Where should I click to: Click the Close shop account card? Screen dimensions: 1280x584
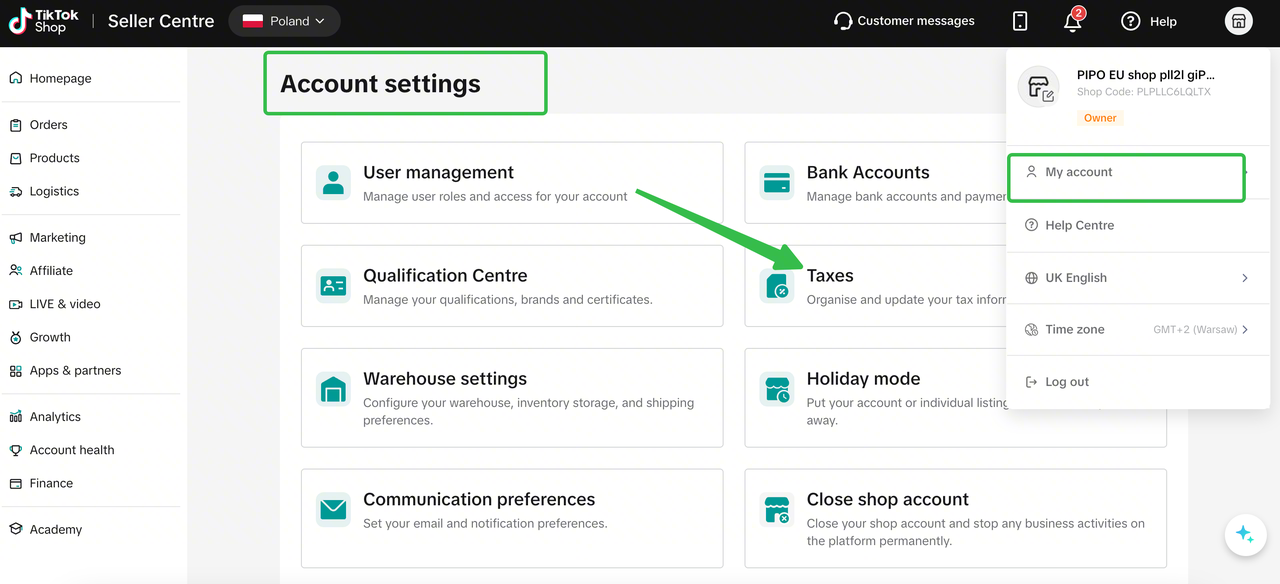coord(955,518)
